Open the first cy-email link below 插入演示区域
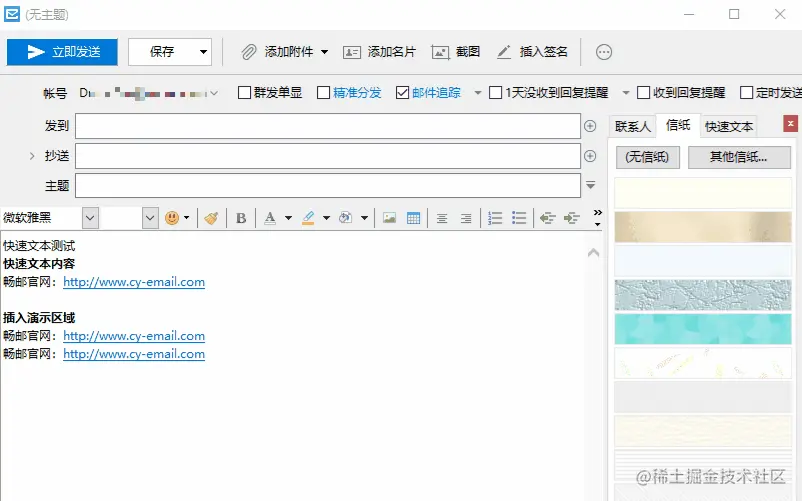This screenshot has width=802, height=501. (134, 336)
